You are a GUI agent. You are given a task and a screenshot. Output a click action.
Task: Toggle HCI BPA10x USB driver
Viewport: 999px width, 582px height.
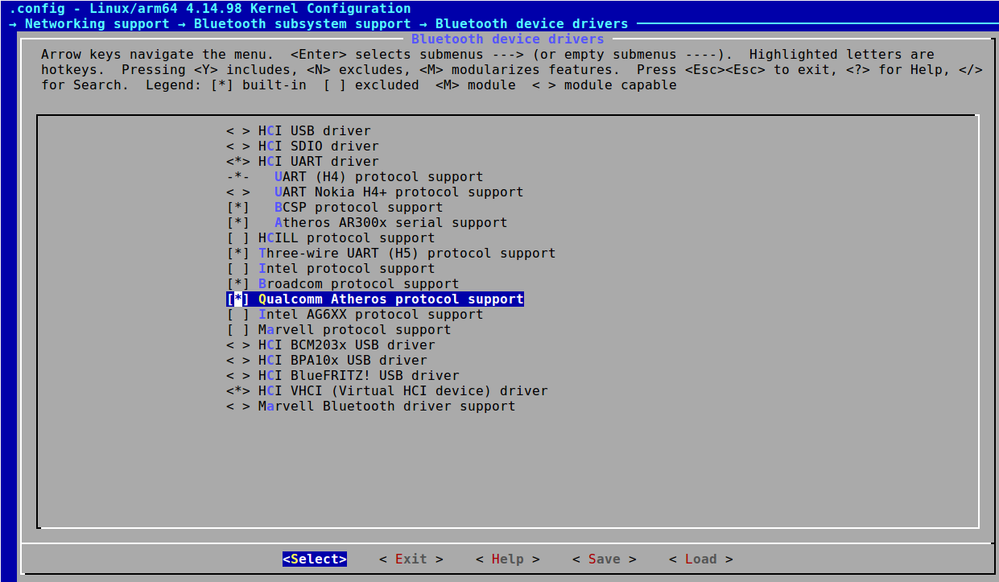point(327,360)
